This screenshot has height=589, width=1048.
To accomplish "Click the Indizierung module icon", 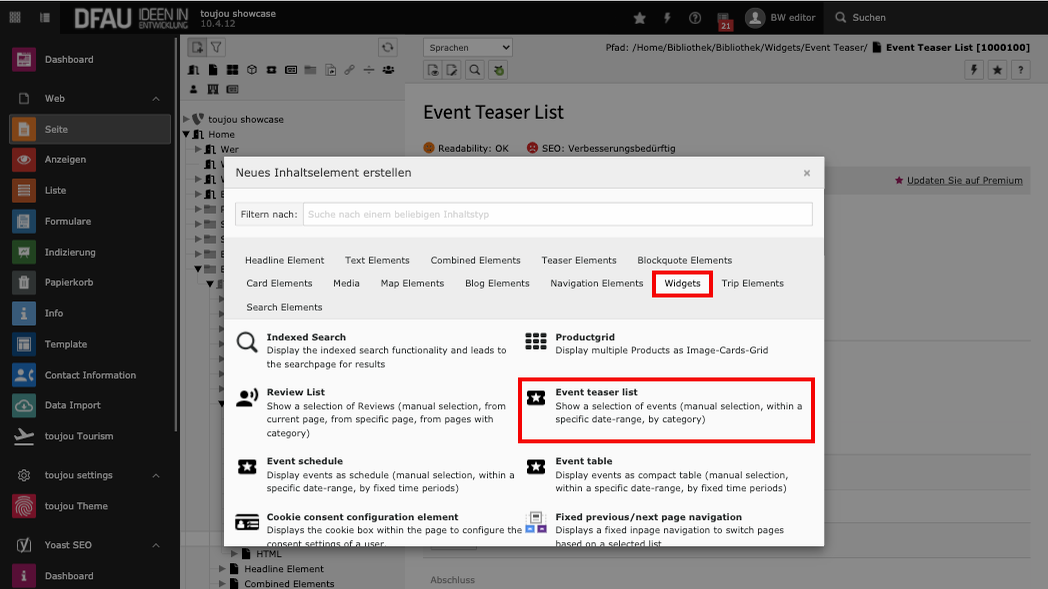I will 24,252.
